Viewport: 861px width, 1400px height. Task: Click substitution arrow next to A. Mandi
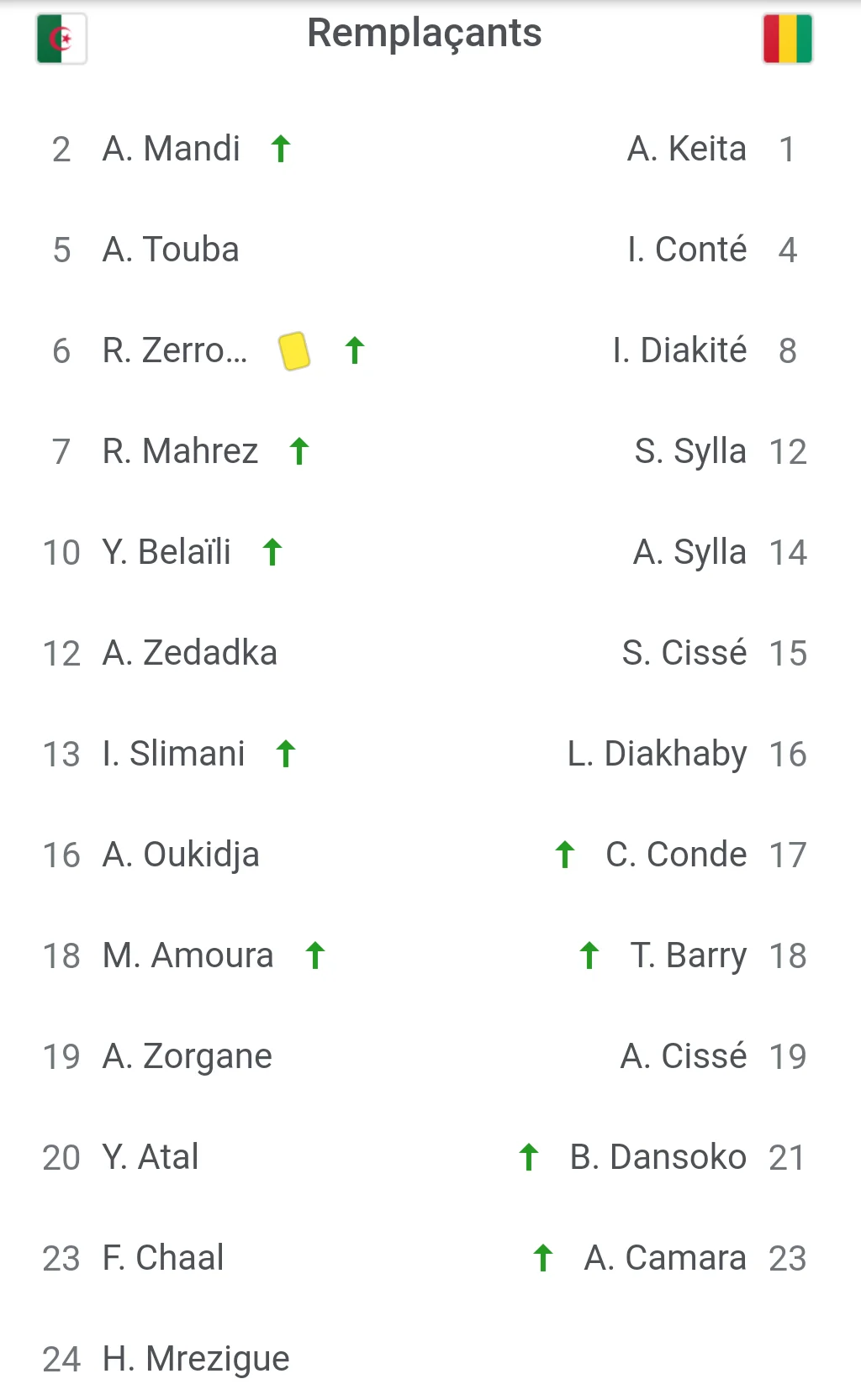coord(281,149)
